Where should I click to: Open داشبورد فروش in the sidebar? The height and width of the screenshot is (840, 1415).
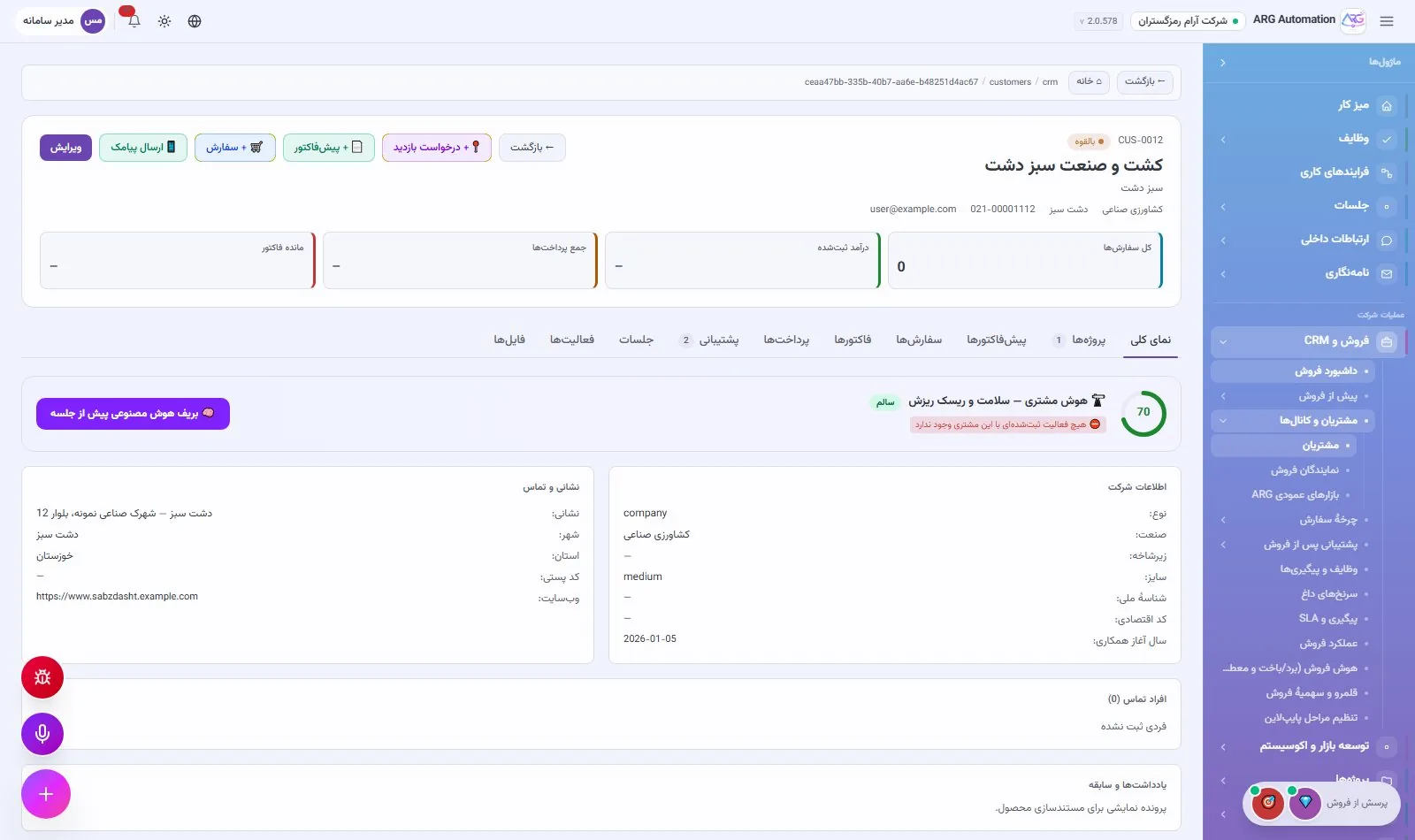(x=1292, y=371)
